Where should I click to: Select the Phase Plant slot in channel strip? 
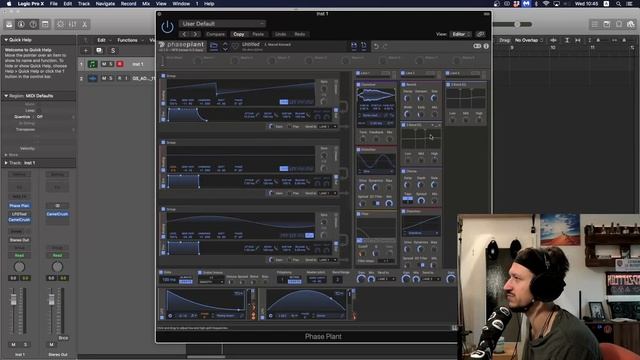[19, 206]
